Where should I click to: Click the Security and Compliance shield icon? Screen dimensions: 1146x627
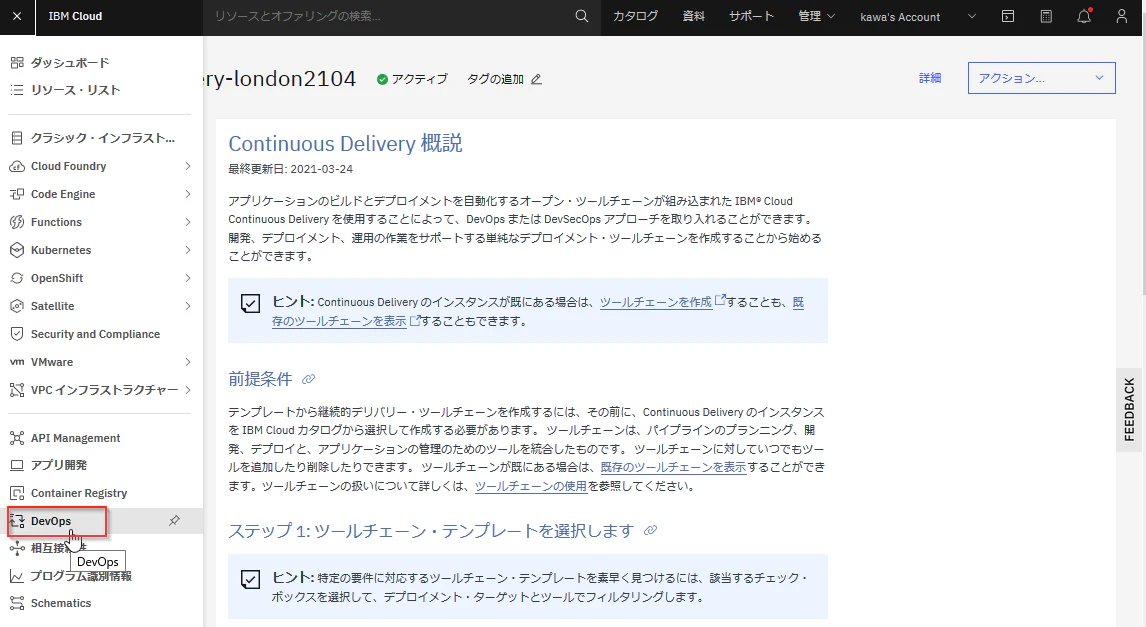[17, 334]
